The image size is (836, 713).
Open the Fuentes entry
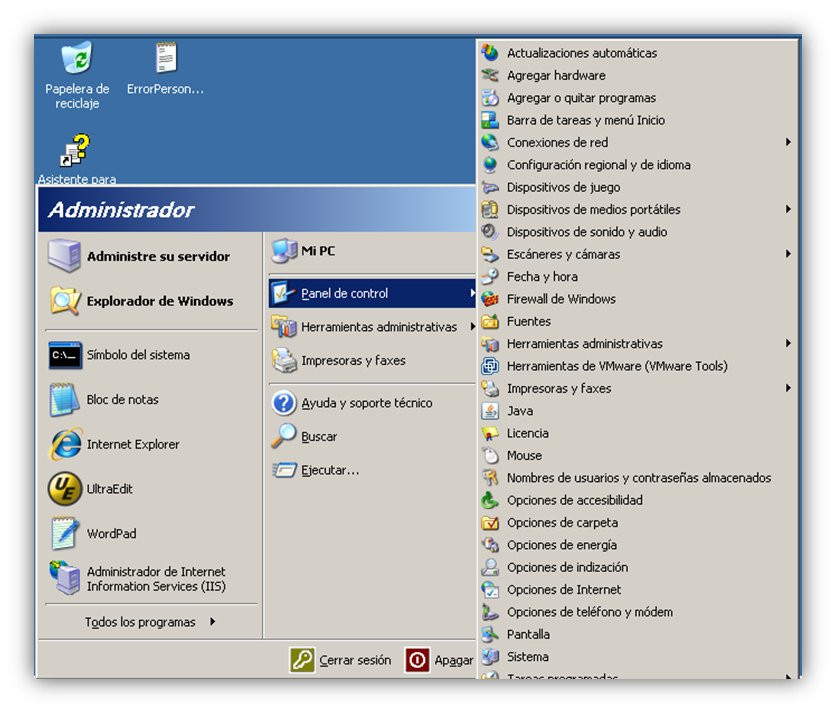pos(637,321)
